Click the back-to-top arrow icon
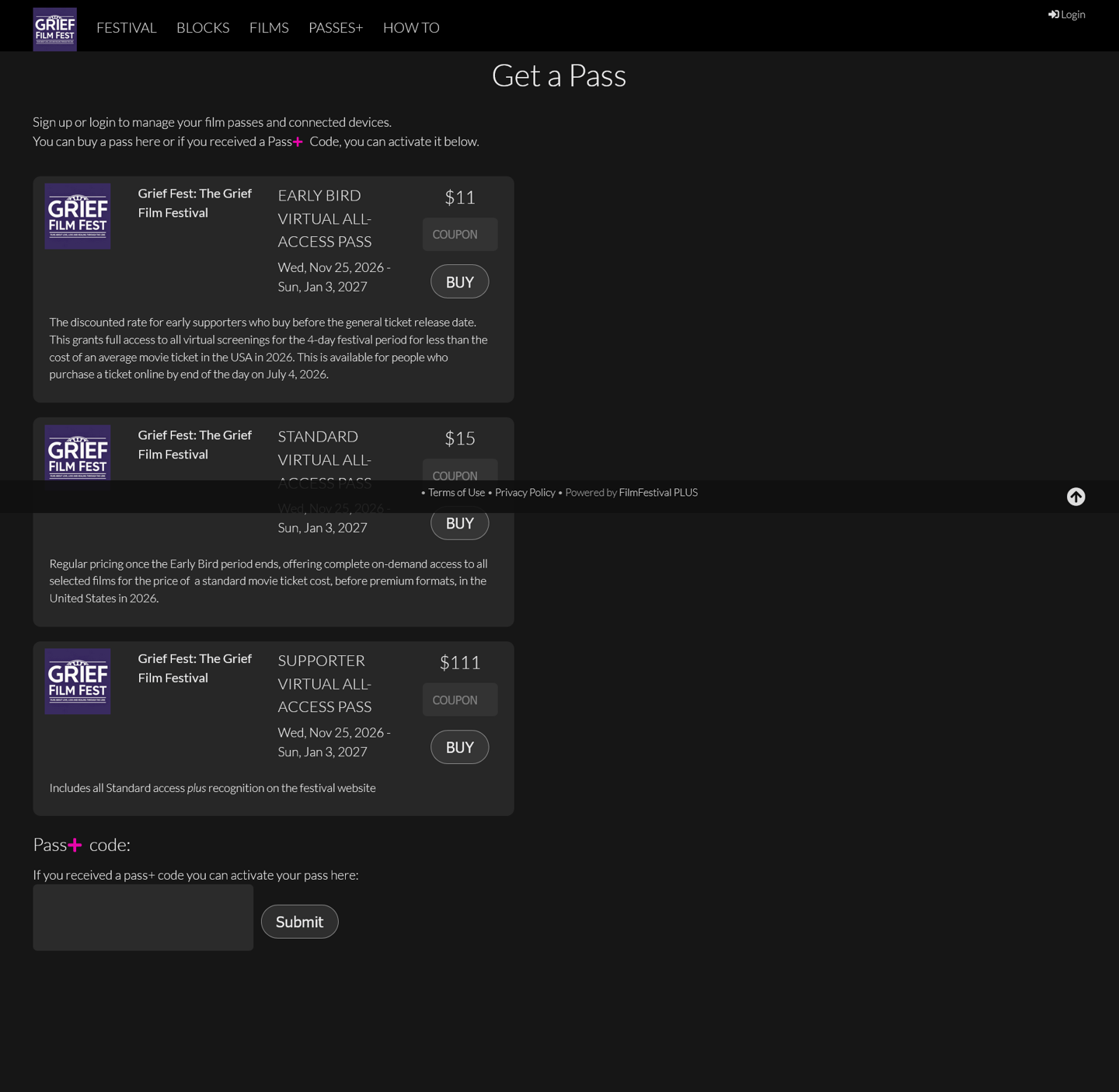Image resolution: width=1119 pixels, height=1092 pixels. pos(1075,497)
